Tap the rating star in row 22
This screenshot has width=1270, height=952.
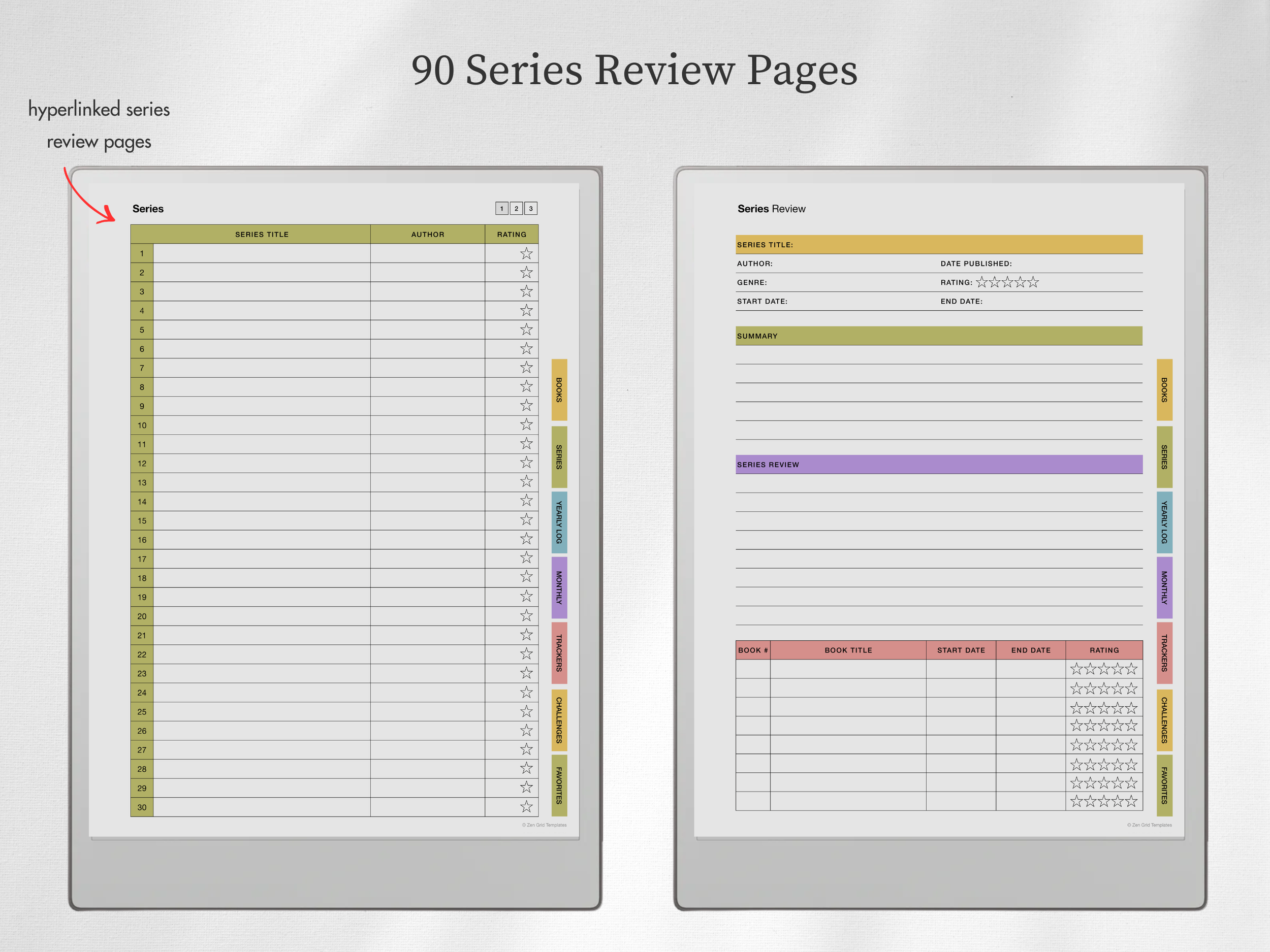click(x=526, y=653)
